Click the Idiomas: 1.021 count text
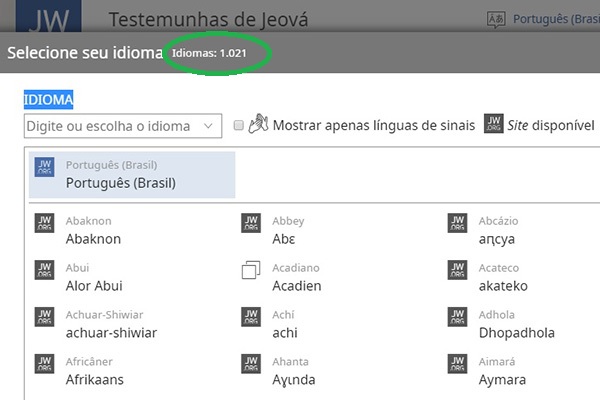The width and height of the screenshot is (600, 400). click(209, 53)
